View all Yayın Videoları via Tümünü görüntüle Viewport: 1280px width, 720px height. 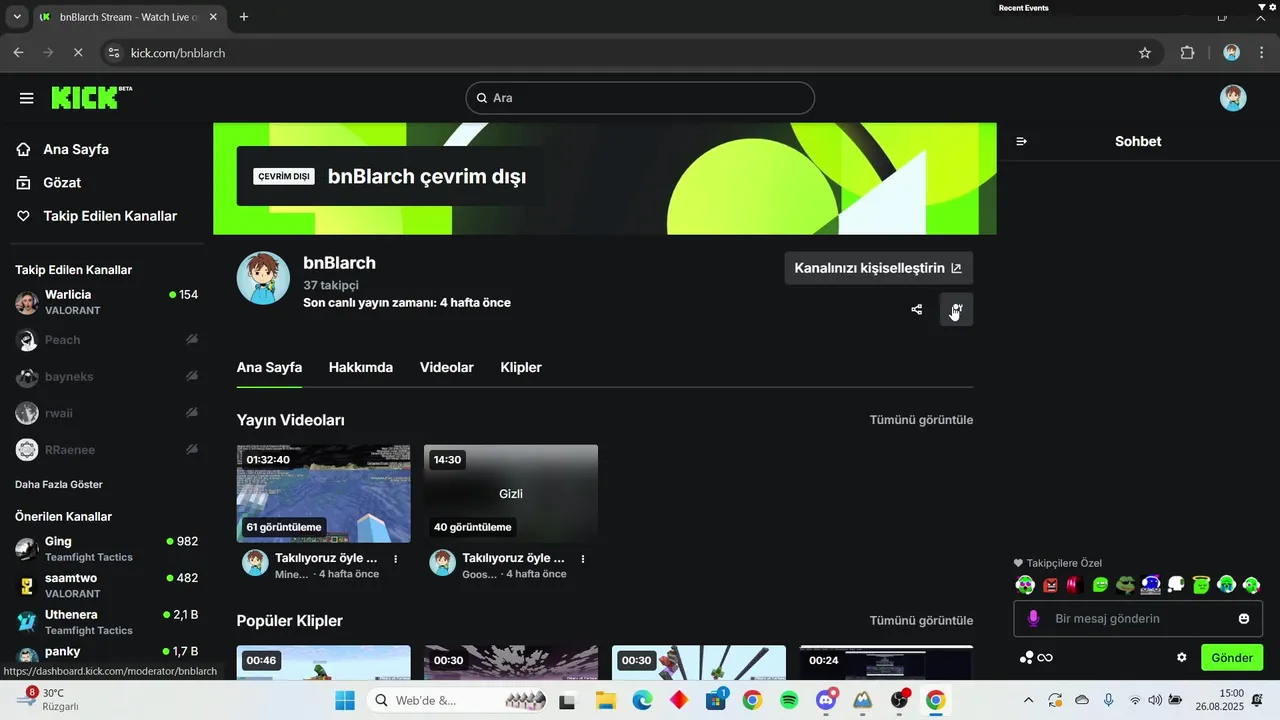point(921,420)
